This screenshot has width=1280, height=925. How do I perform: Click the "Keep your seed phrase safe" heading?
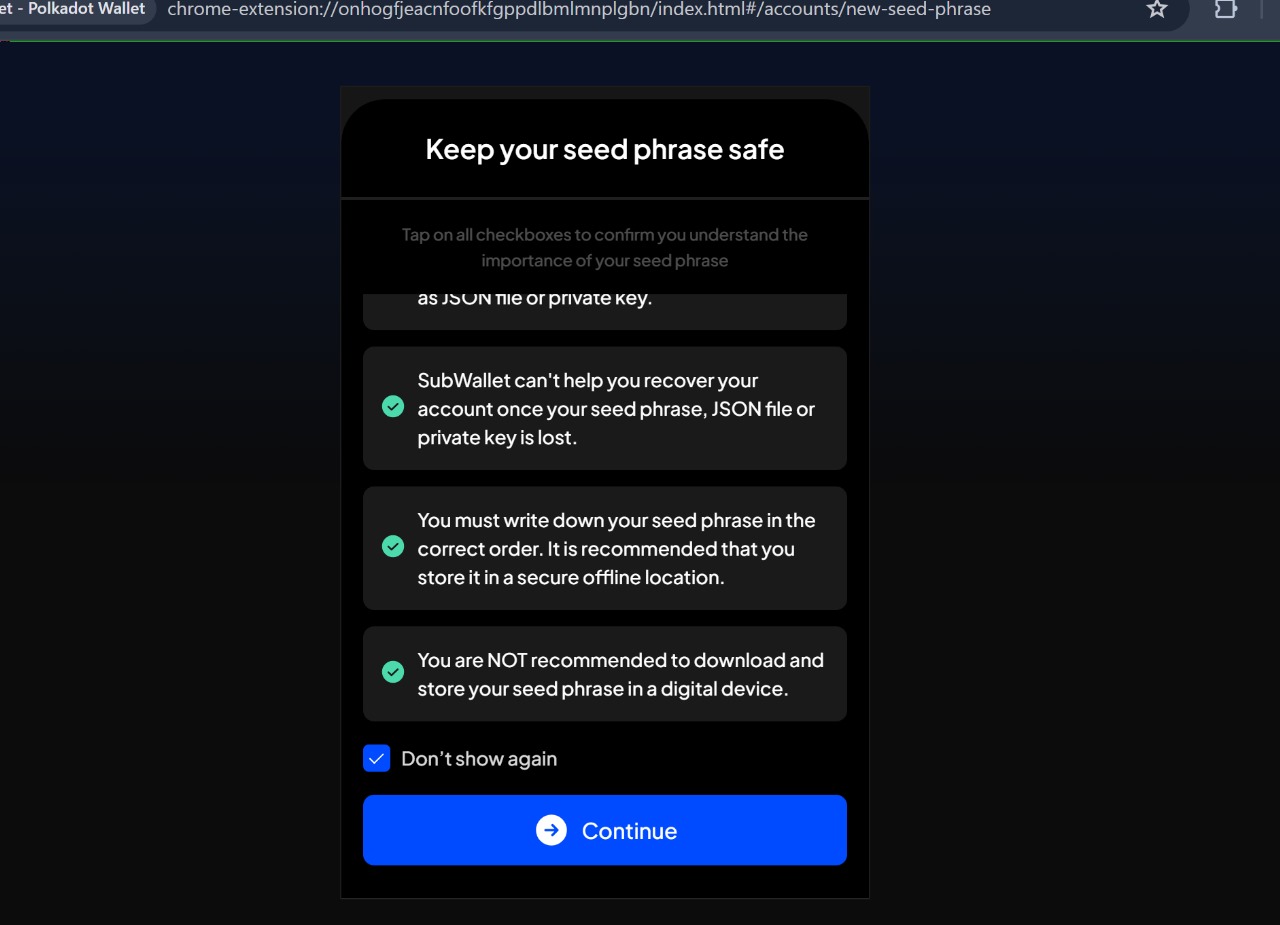click(x=605, y=149)
